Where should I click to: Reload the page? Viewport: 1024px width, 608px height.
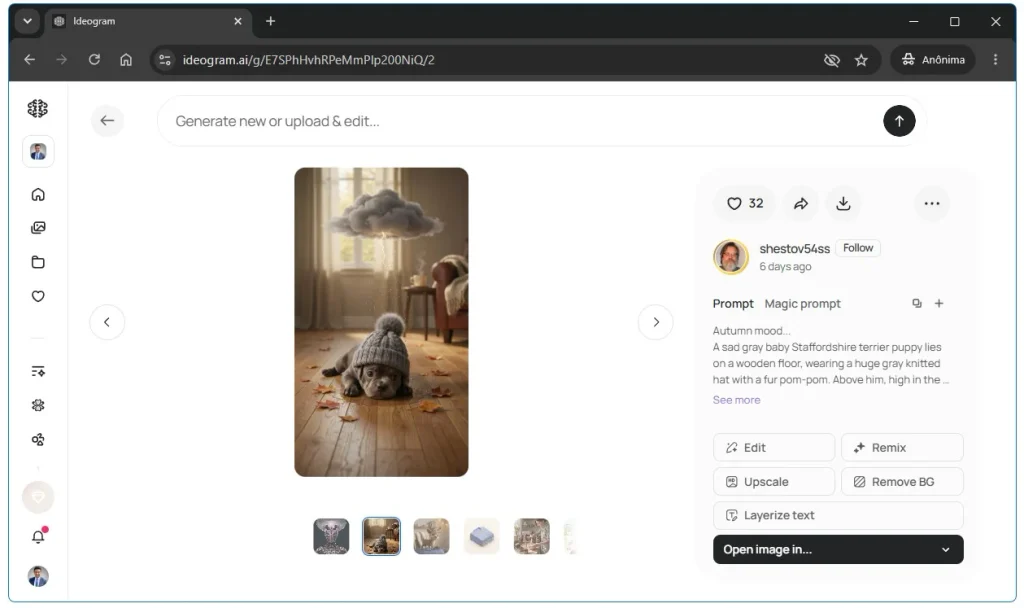coord(94,59)
